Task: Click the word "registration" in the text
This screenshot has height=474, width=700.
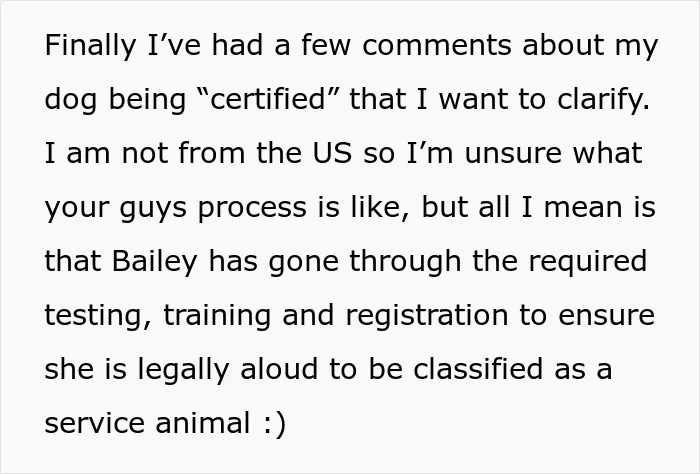Action: 427,316
